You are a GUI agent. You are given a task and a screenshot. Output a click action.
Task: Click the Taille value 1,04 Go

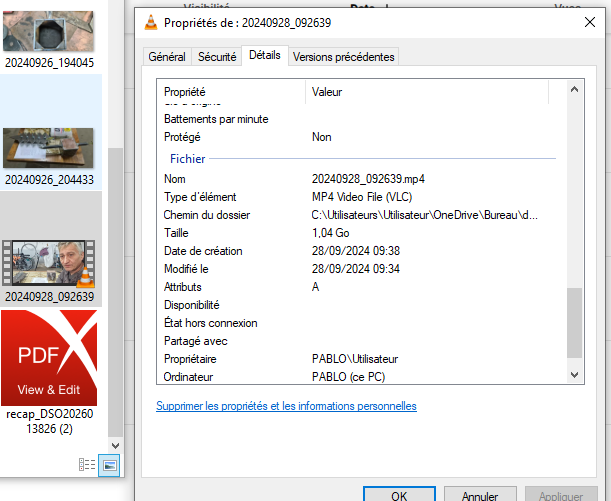(x=330, y=233)
